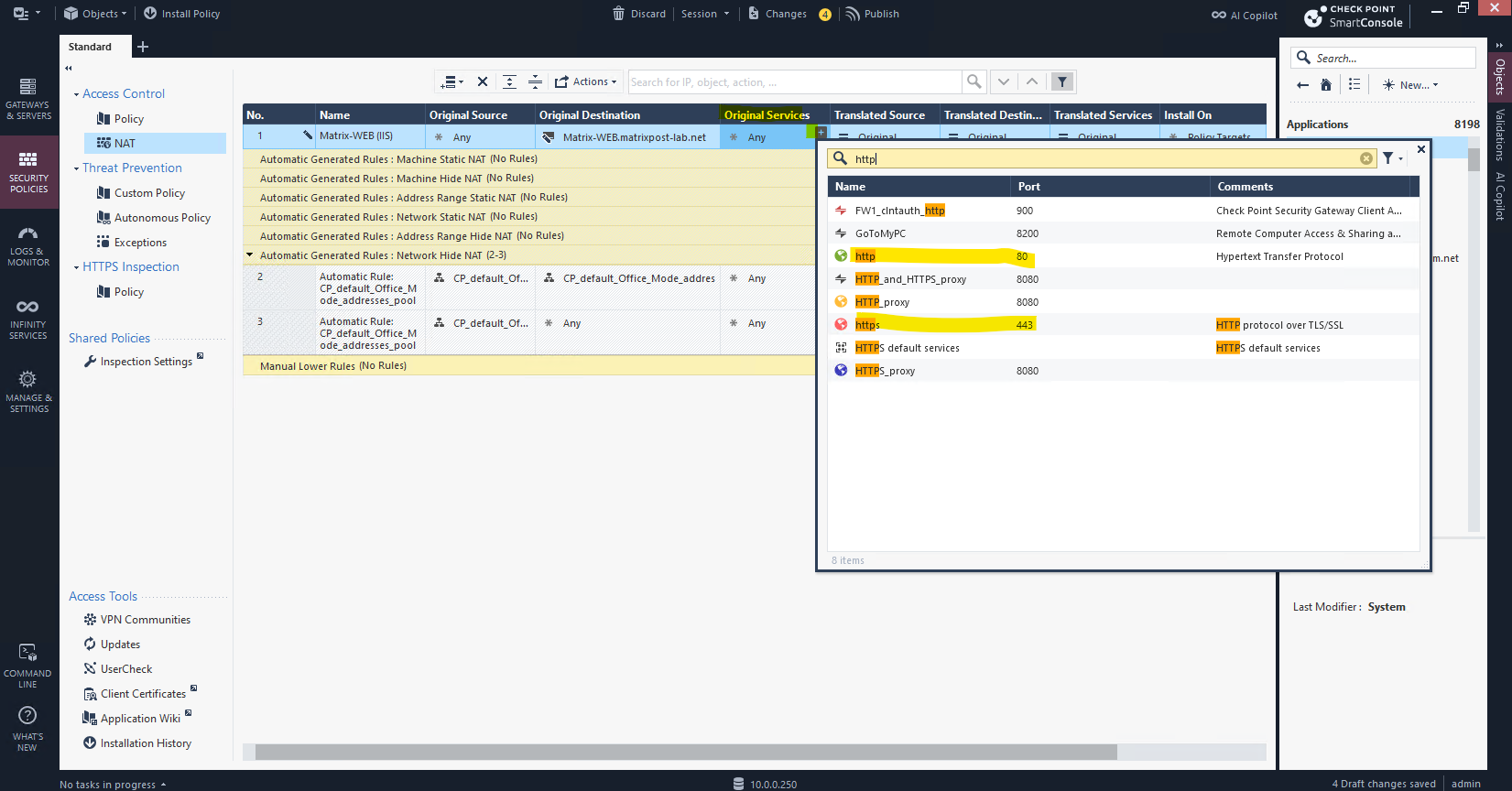Open the Session menu
1512x791 pixels.
click(704, 14)
